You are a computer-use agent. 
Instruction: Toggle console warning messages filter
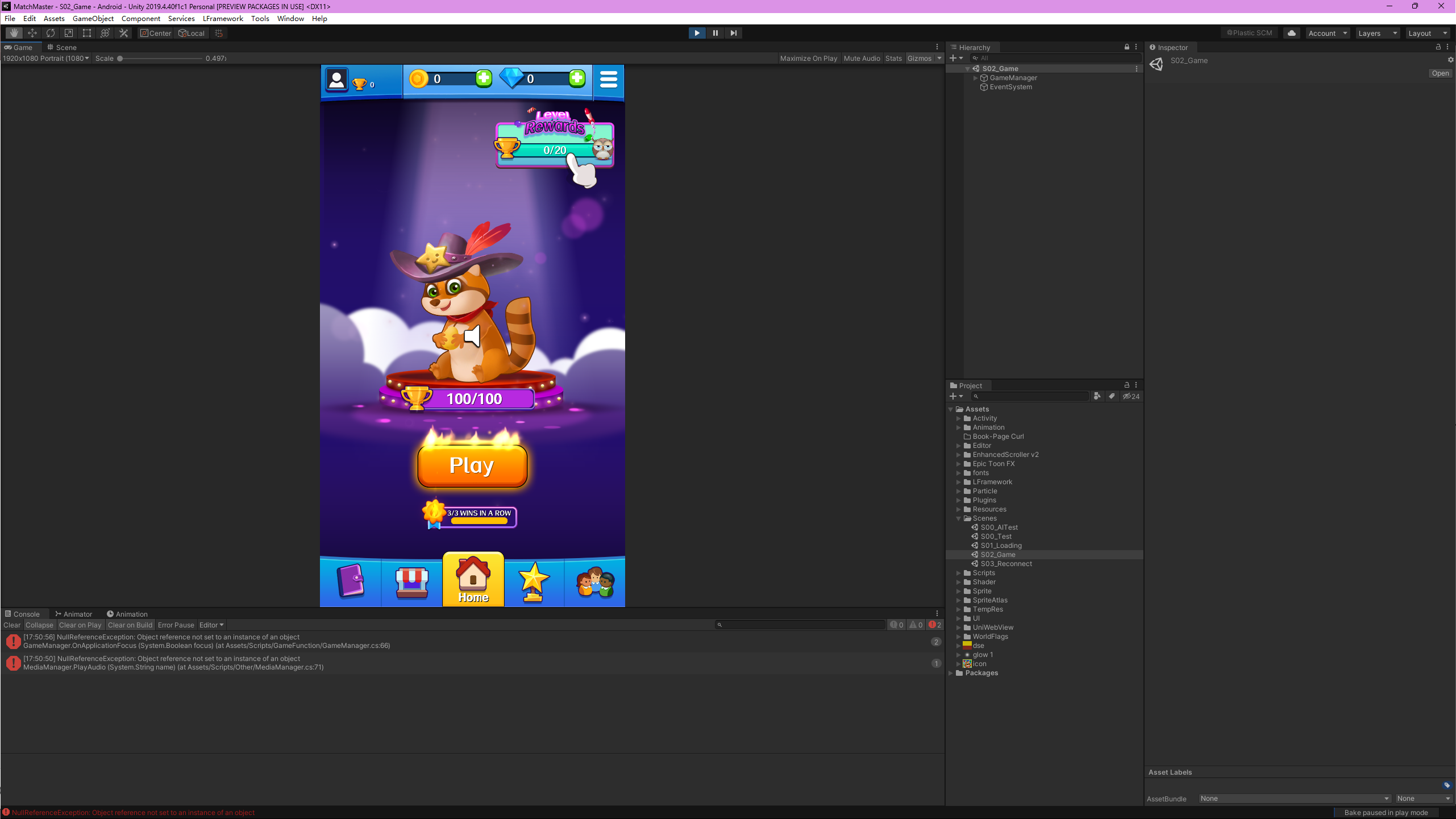click(916, 625)
